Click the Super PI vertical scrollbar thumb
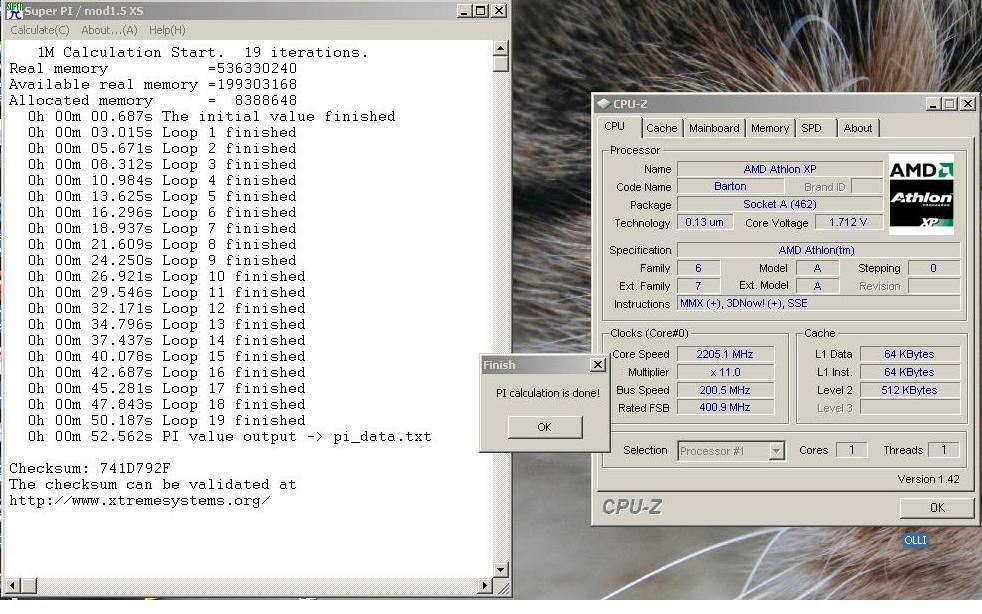The image size is (982, 614). [x=500, y=65]
